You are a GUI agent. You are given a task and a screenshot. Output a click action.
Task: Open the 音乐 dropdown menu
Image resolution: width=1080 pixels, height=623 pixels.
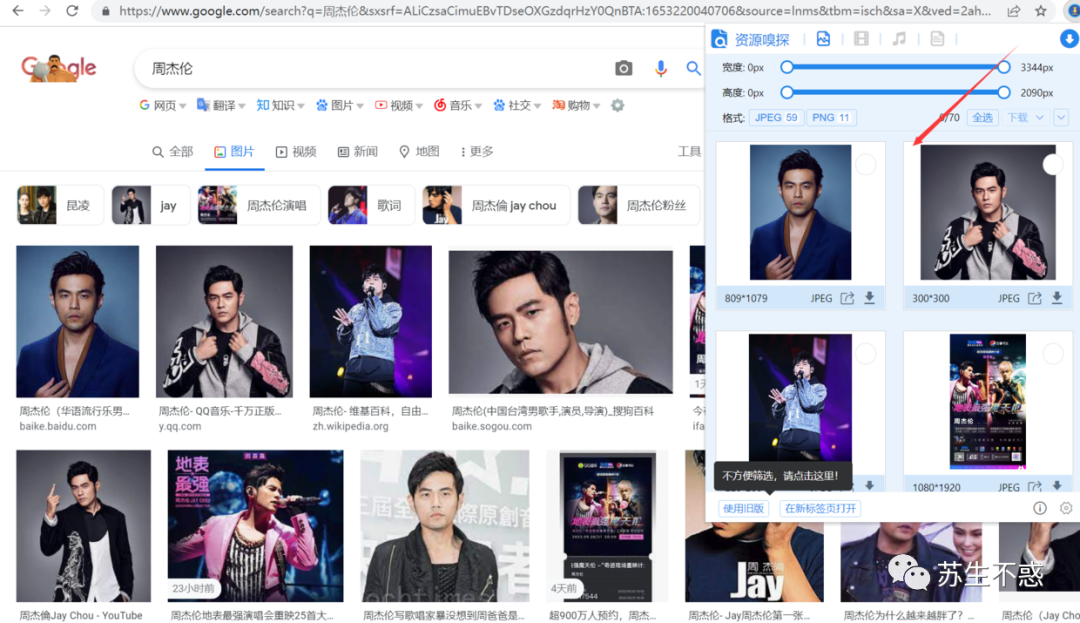[x=458, y=105]
